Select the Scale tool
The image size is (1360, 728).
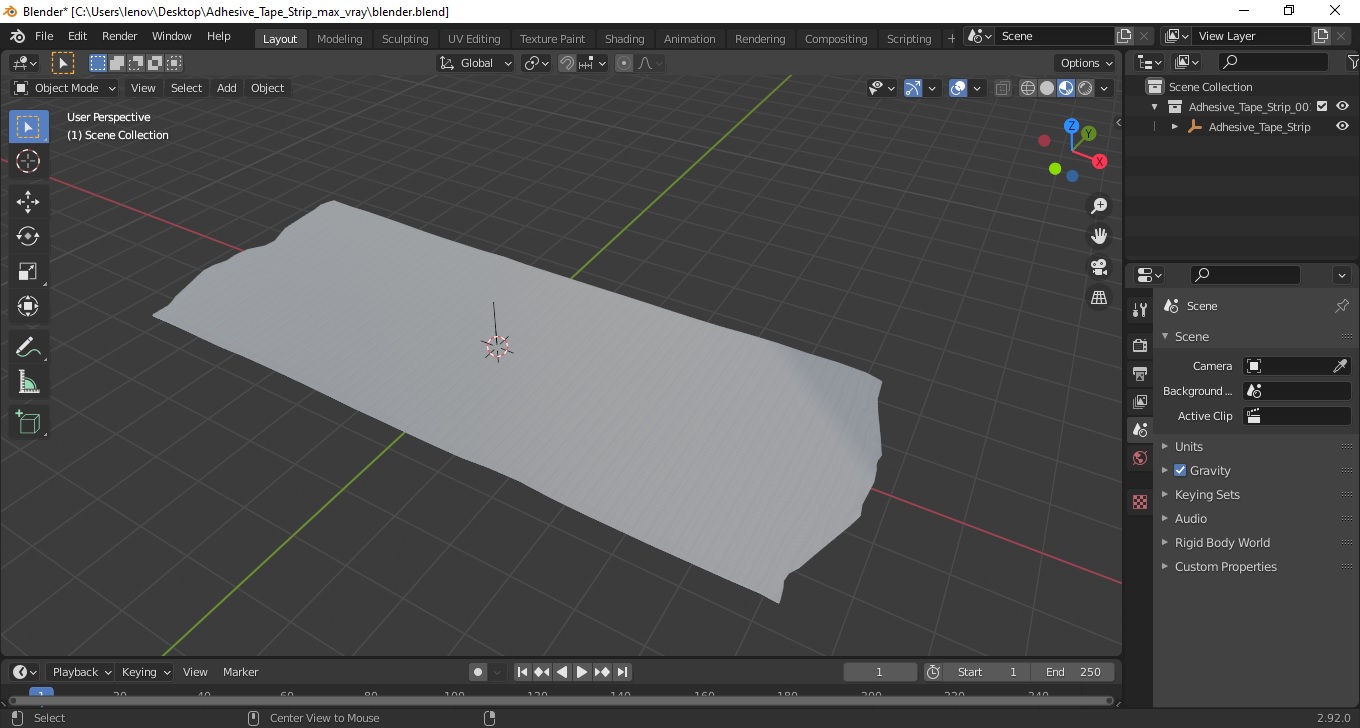click(x=28, y=272)
